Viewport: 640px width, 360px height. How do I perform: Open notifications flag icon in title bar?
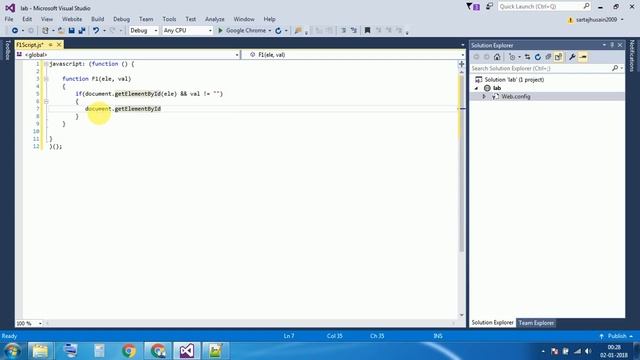[x=473, y=7]
